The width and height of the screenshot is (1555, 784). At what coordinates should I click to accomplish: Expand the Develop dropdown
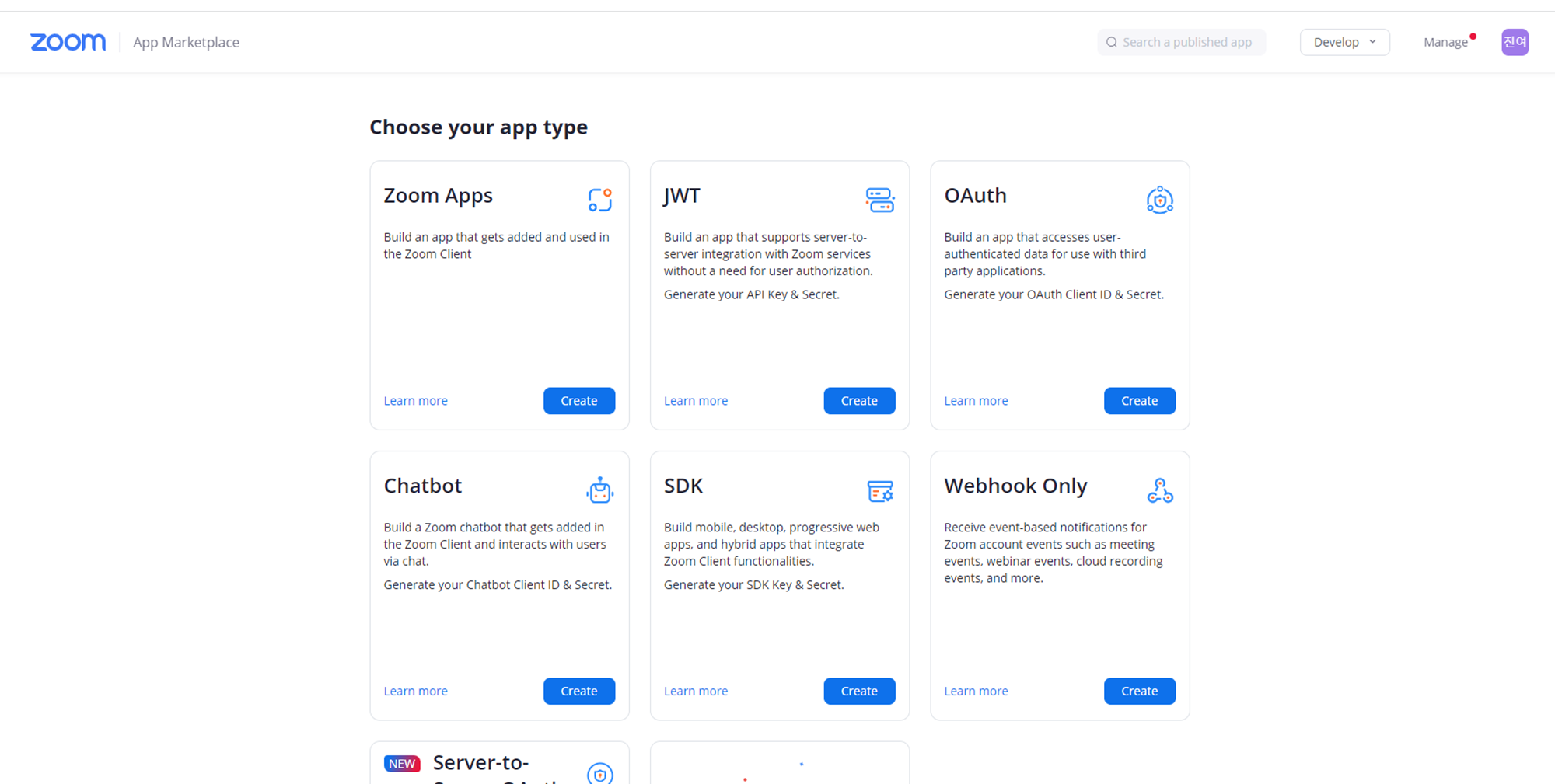pyautogui.click(x=1344, y=42)
